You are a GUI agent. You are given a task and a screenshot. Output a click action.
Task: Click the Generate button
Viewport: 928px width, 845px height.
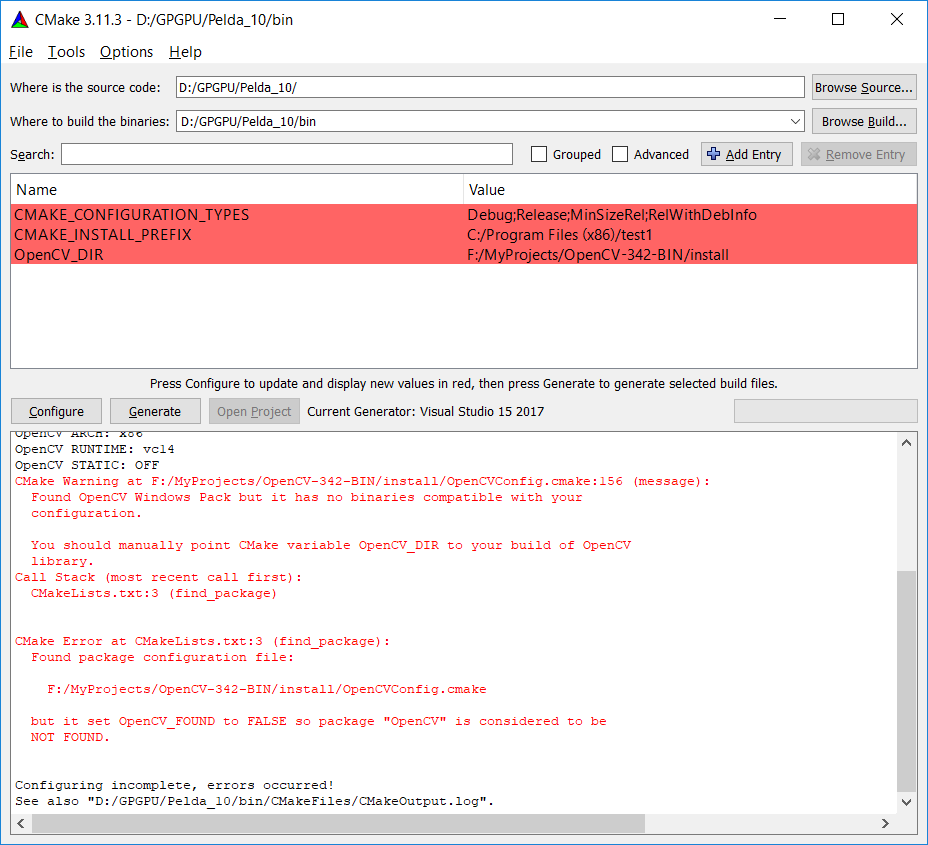click(155, 411)
